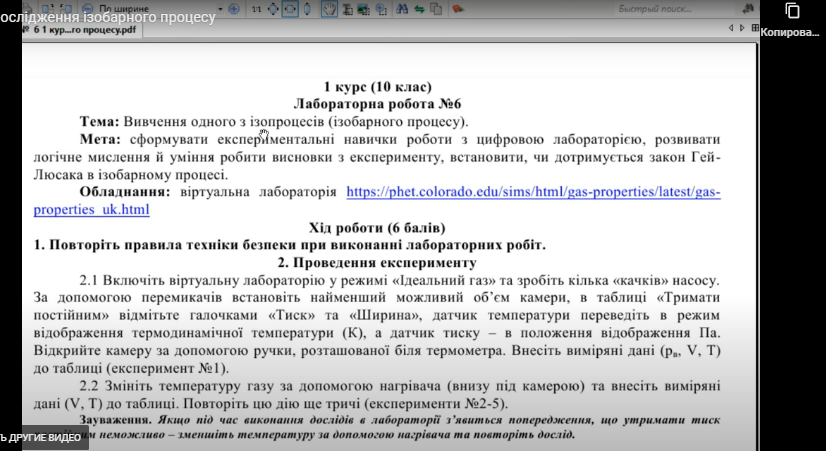Click the heading '2. Проведення експерименту'
826x451 pixels.
tap(377, 262)
